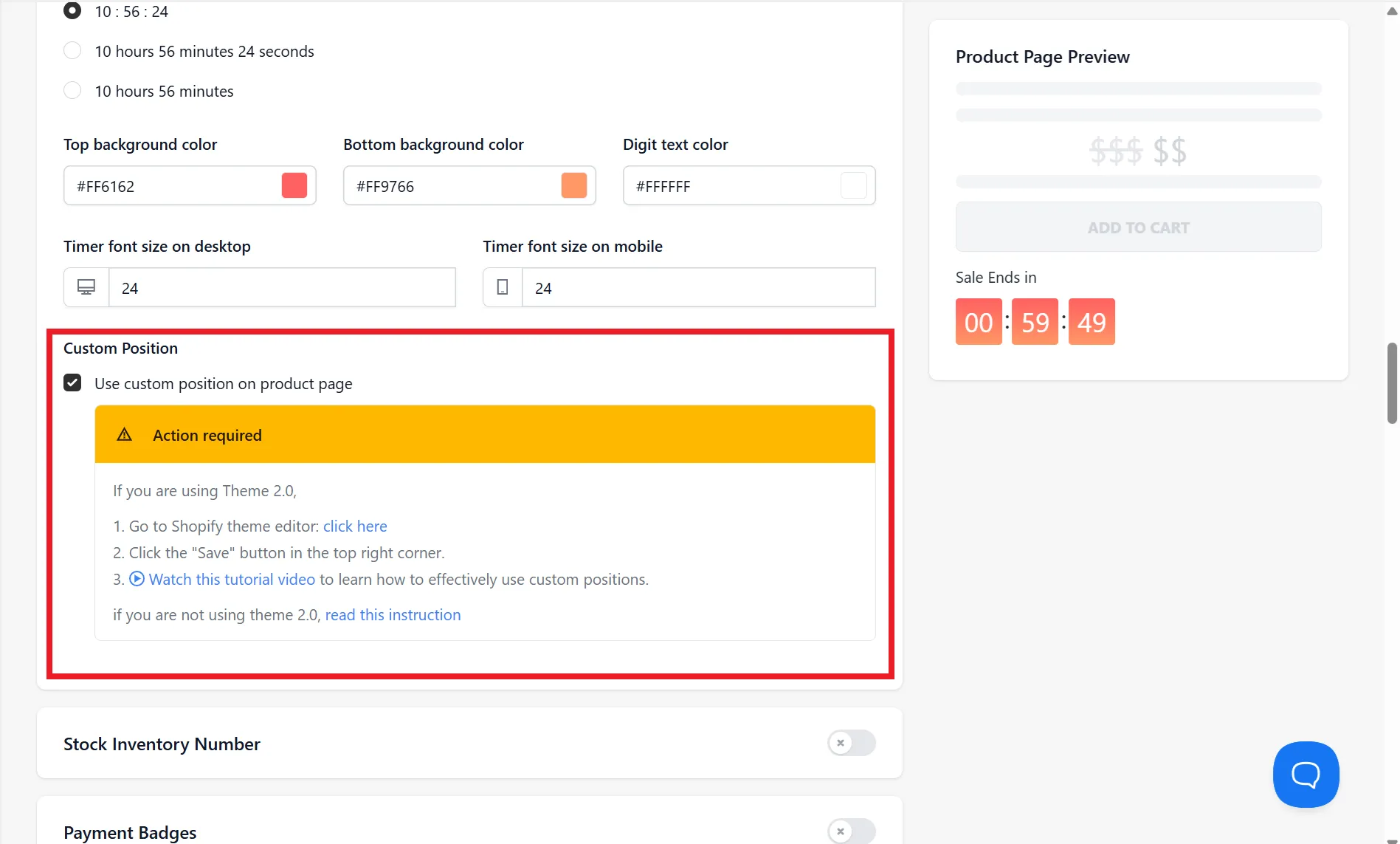Select the 10 hours 56 minutes format
Image resolution: width=1400 pixels, height=844 pixels.
click(72, 91)
